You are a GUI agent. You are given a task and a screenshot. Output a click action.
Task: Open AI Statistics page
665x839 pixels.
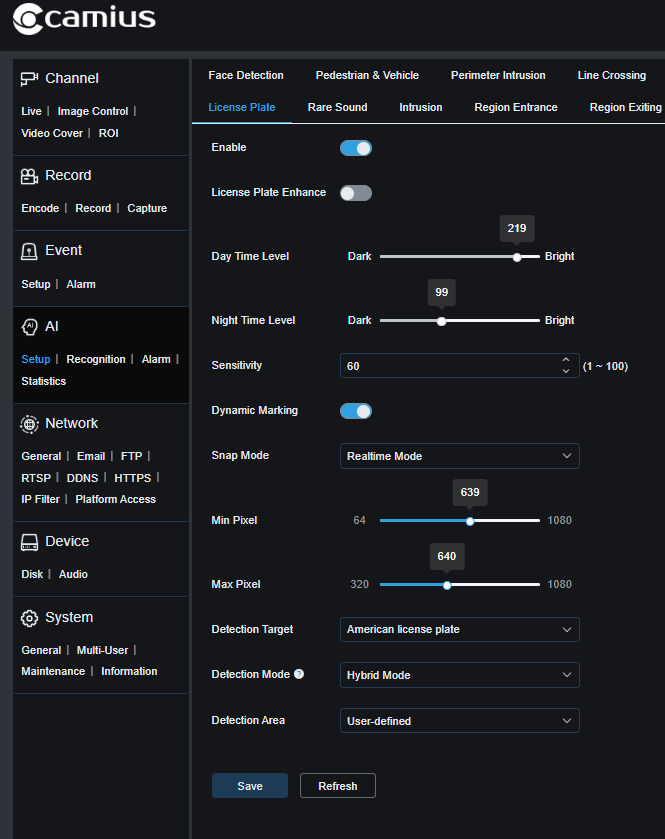44,382
